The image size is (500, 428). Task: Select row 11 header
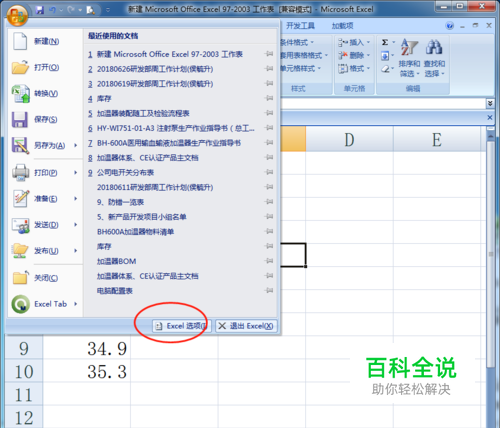click(24, 395)
